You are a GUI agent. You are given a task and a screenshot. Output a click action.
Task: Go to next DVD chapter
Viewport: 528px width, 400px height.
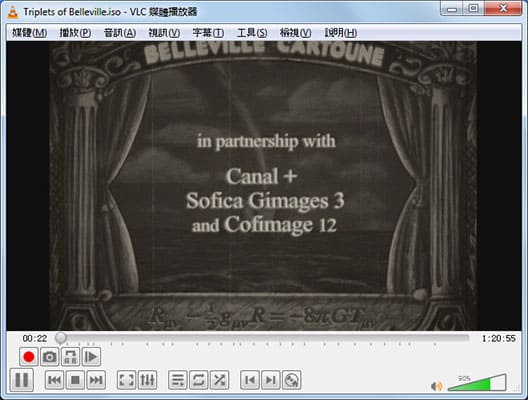click(x=270, y=380)
